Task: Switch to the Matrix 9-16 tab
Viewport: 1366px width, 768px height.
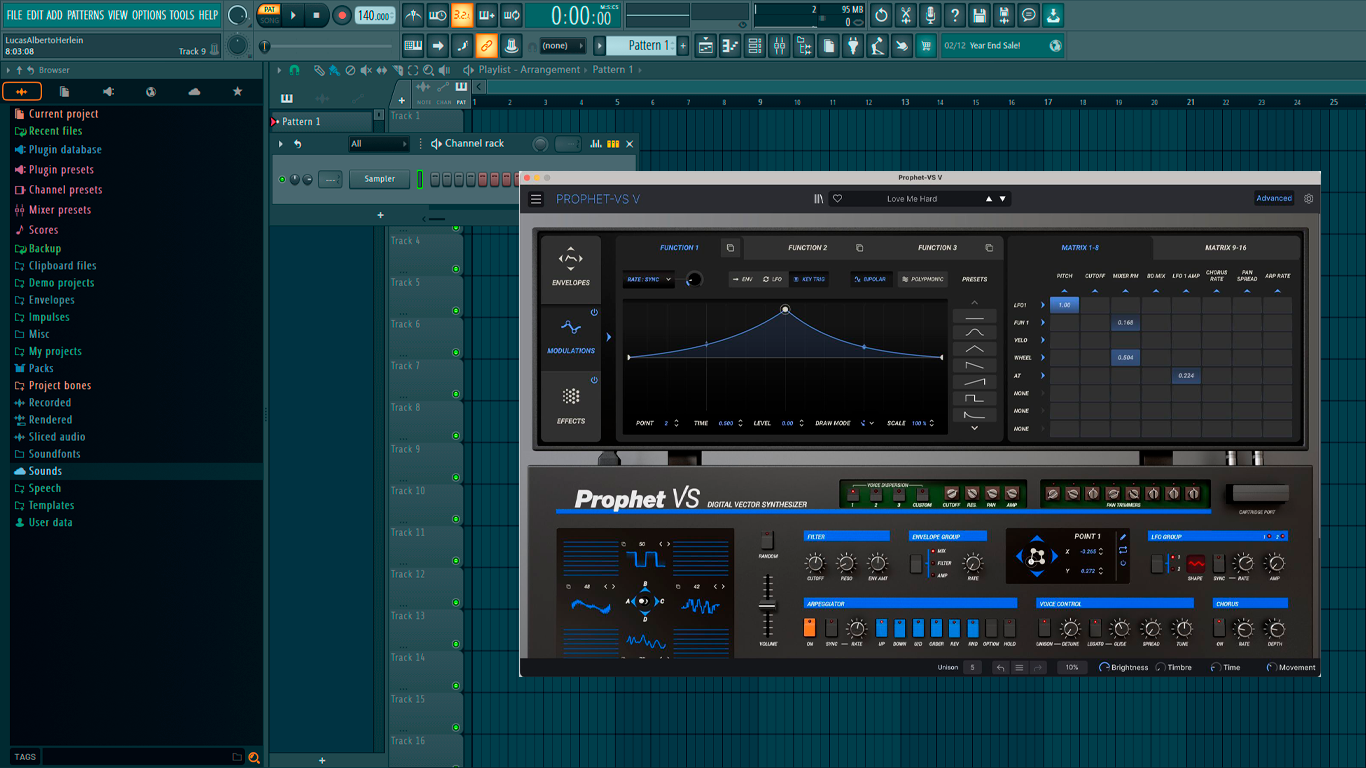Action: [1226, 248]
